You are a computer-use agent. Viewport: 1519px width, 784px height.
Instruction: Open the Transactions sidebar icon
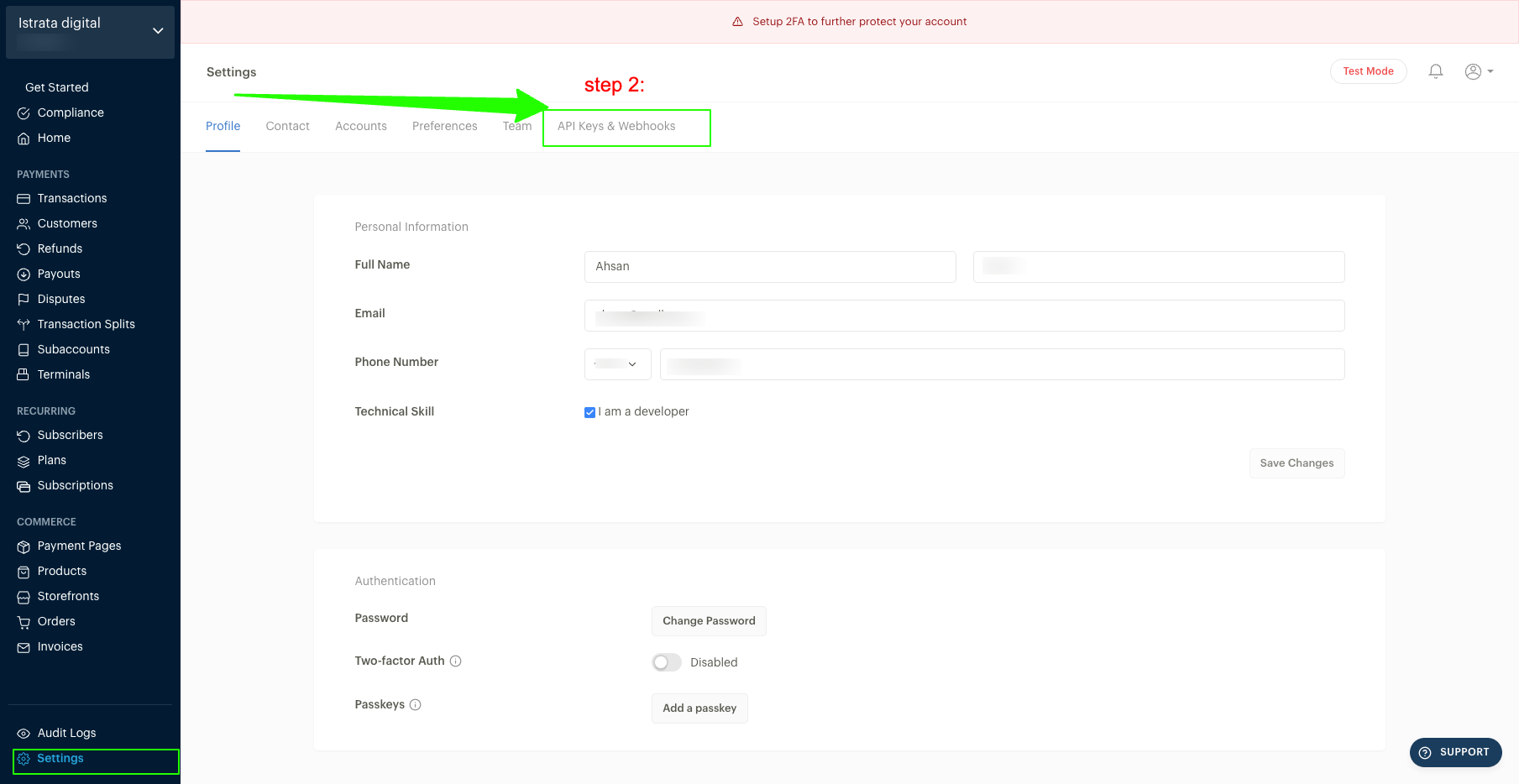24,199
